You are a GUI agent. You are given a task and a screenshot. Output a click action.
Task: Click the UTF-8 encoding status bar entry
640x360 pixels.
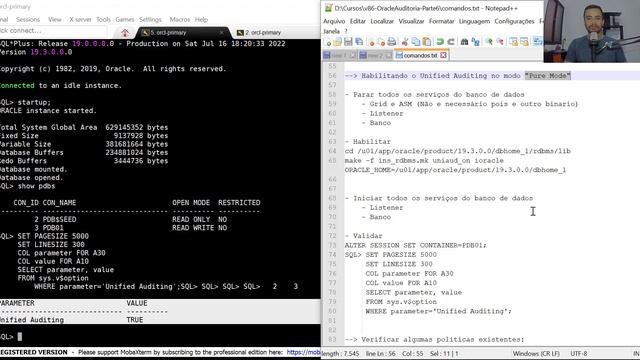[x=578, y=353]
